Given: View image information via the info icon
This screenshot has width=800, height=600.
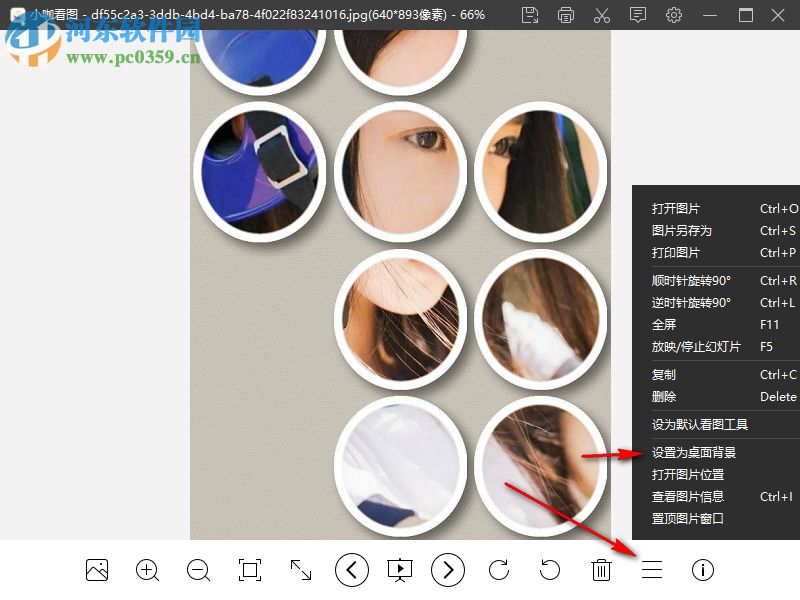Looking at the screenshot, I should 702,570.
